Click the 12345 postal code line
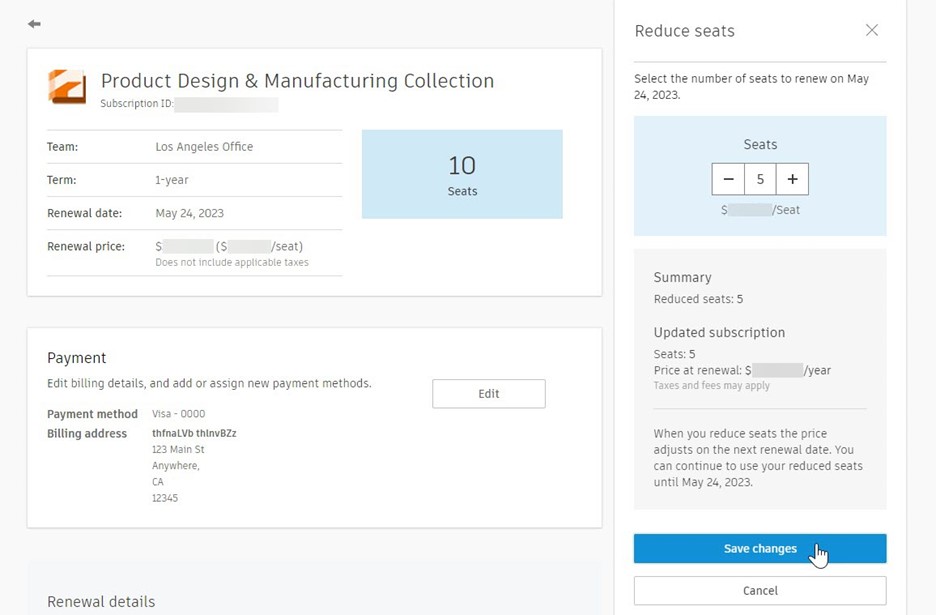Viewport: 936px width, 615px height. click(x=165, y=498)
